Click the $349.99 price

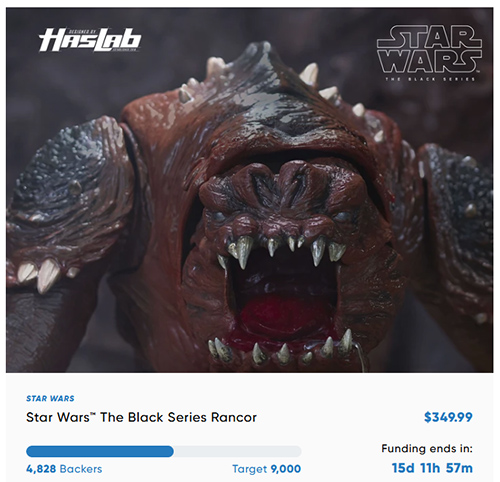448,417
